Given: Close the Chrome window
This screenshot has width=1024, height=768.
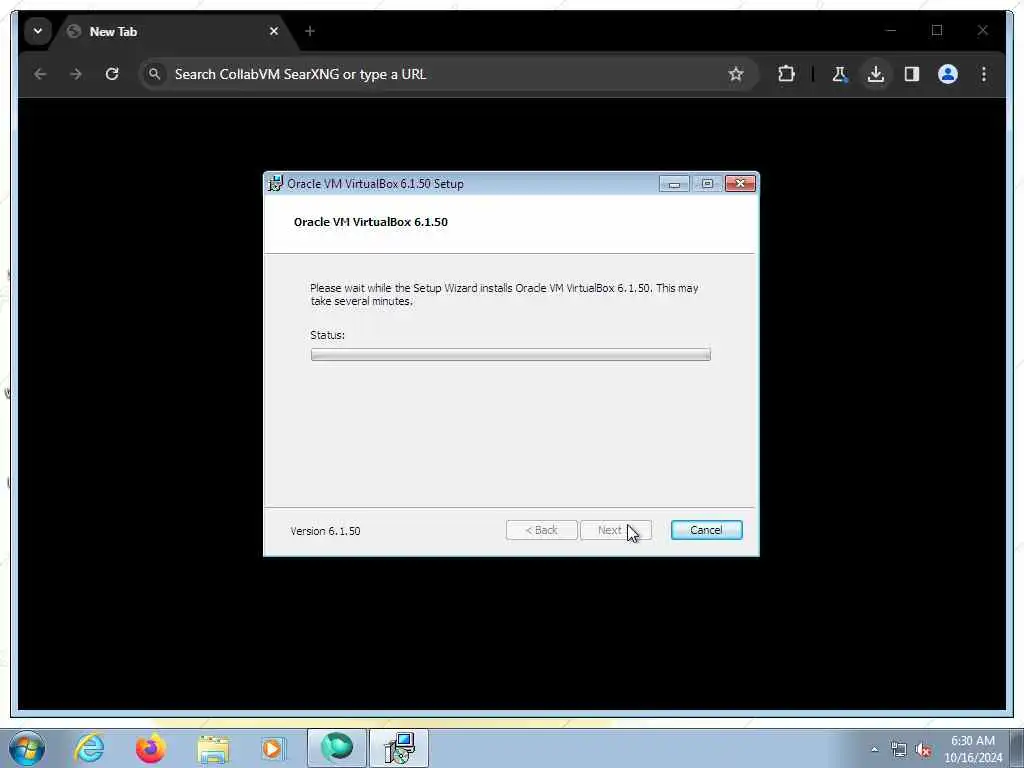Looking at the screenshot, I should tap(983, 30).
